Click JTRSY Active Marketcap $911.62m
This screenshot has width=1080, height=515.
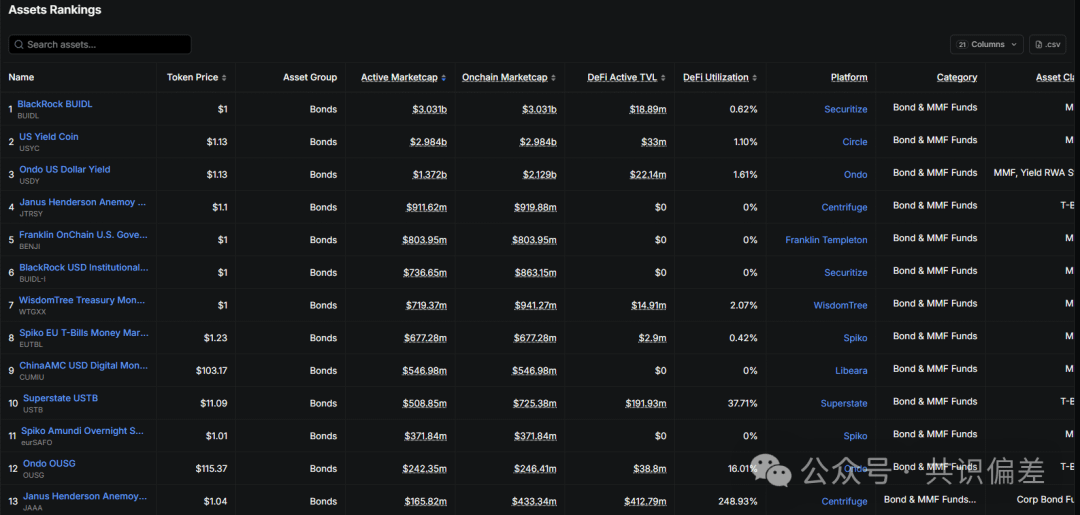[425, 207]
